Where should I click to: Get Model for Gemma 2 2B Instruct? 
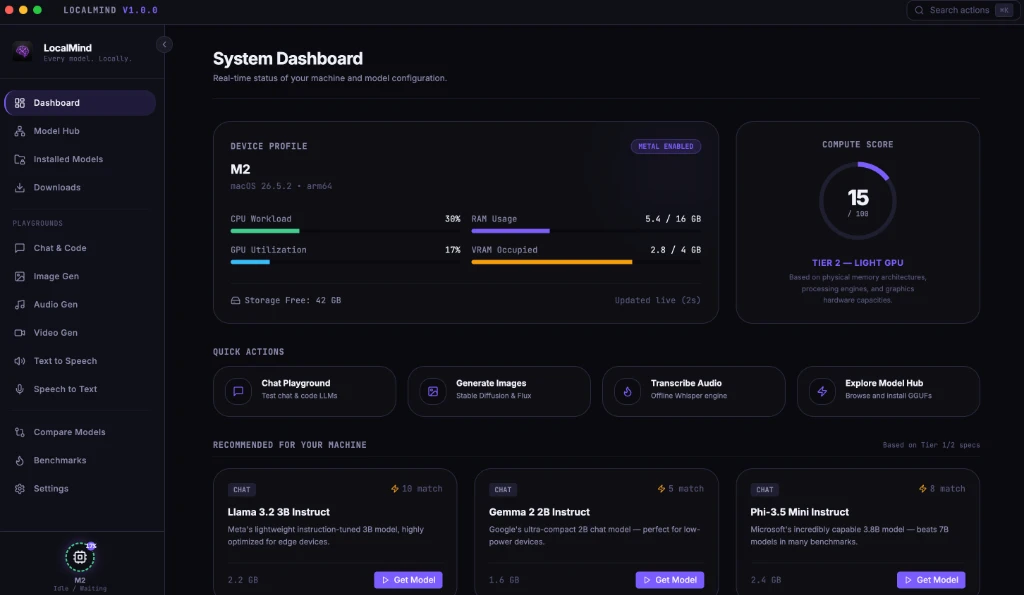click(669, 579)
